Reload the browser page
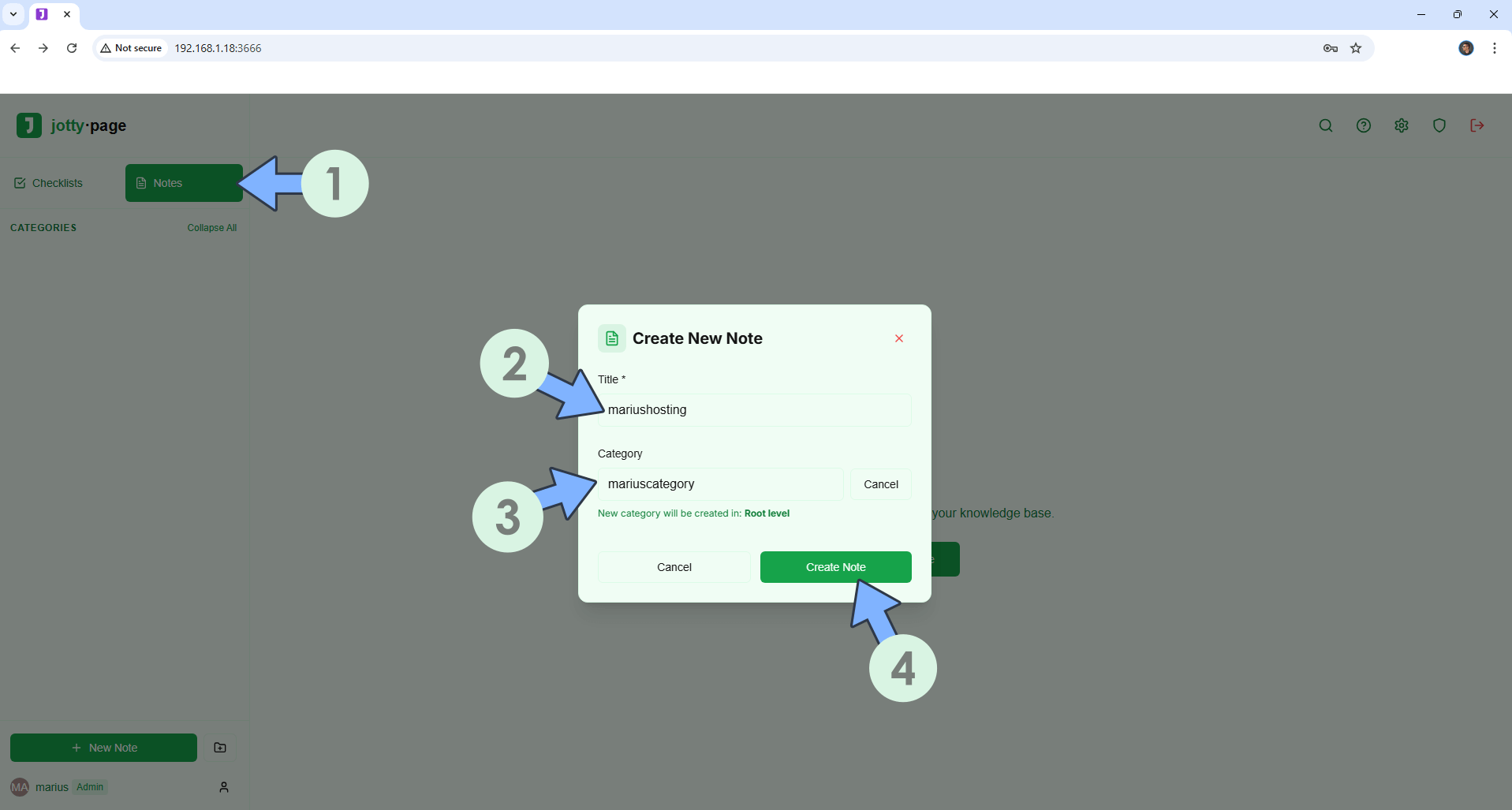The height and width of the screenshot is (810, 1512). (x=72, y=48)
